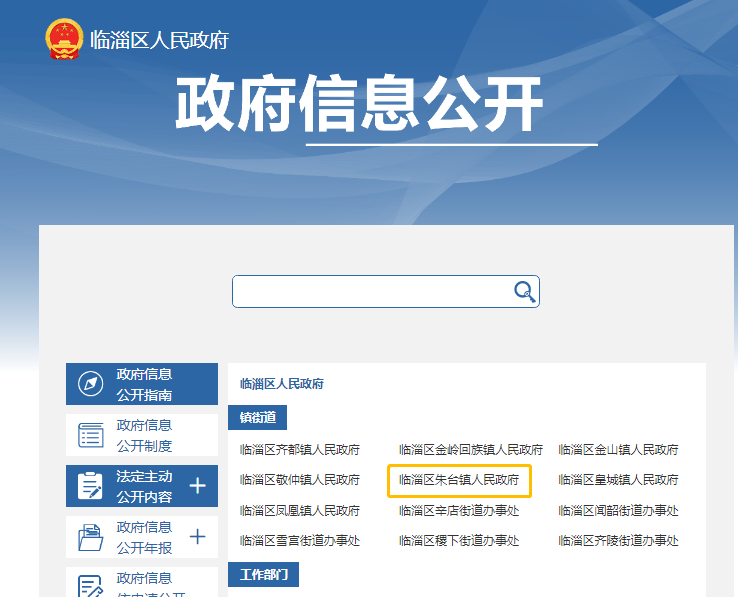Select the 工作部门 section tab
This screenshot has height=597, width=738.
coord(263,574)
